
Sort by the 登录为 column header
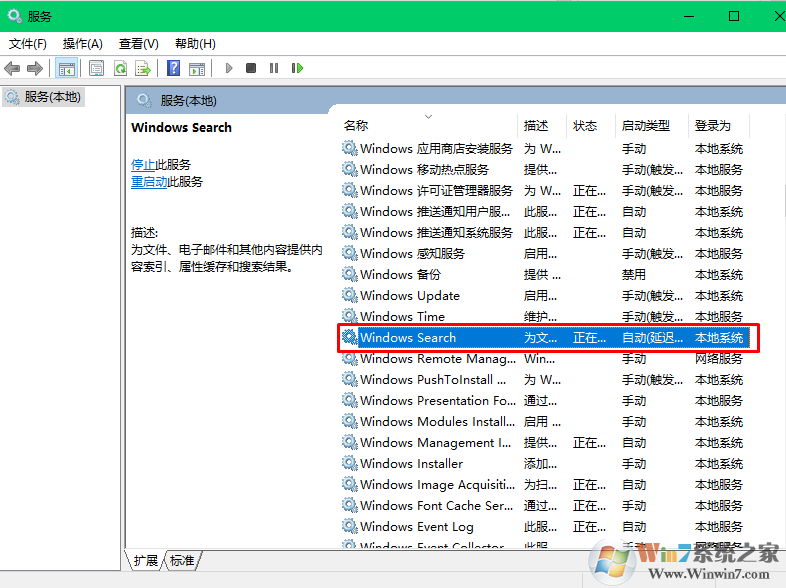712,125
